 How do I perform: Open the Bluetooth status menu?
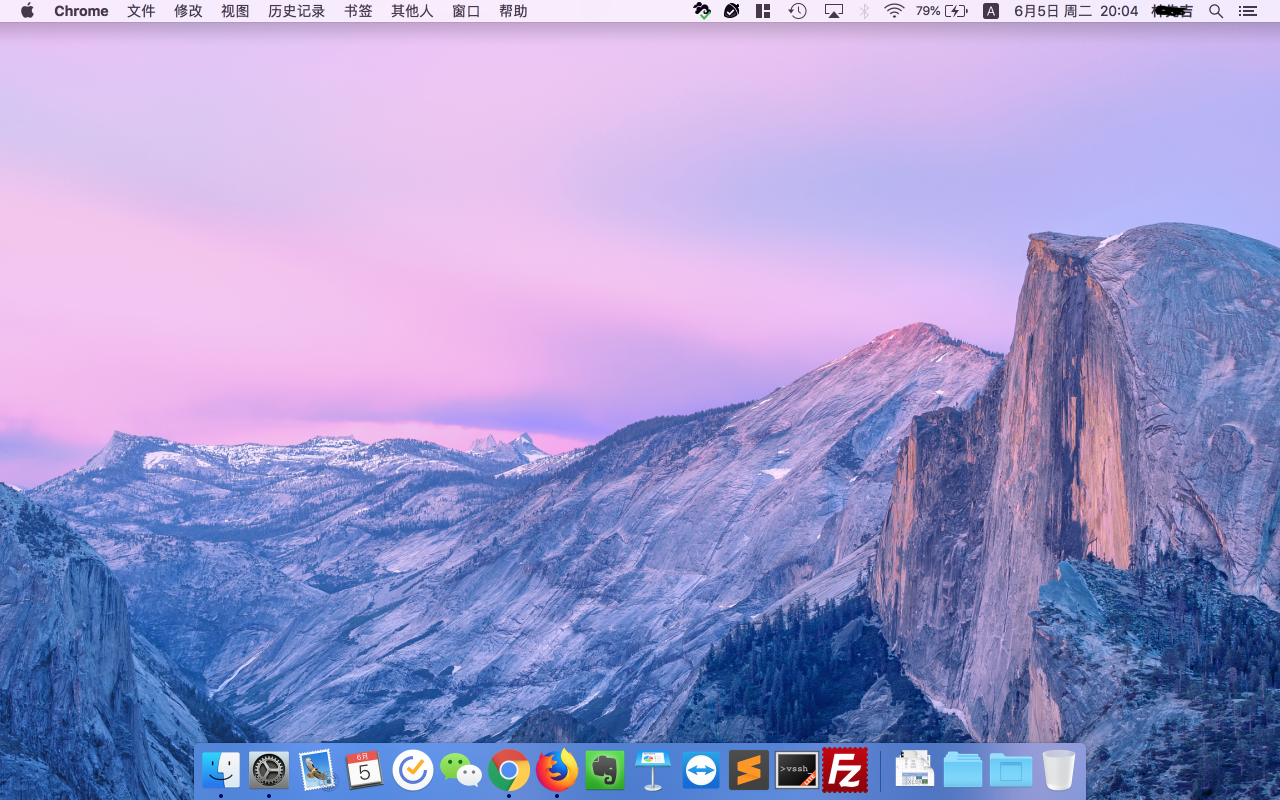tap(865, 11)
